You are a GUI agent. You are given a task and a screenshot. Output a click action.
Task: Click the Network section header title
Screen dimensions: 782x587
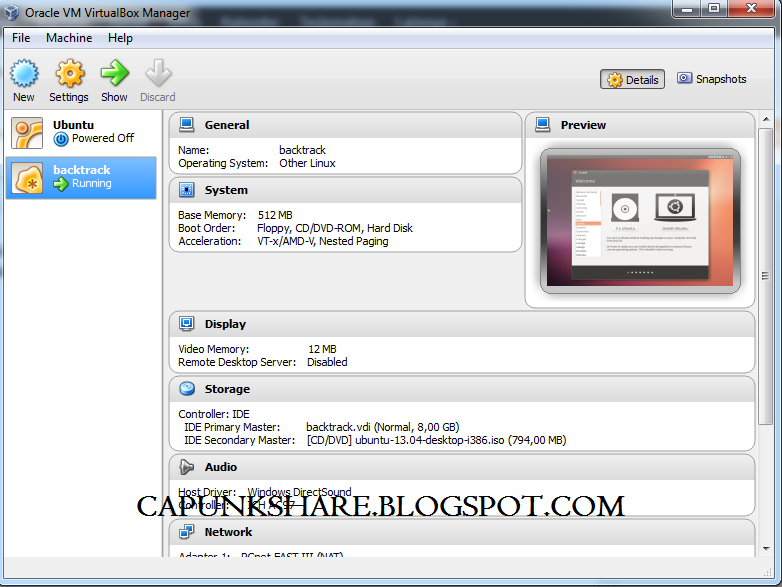click(x=228, y=532)
